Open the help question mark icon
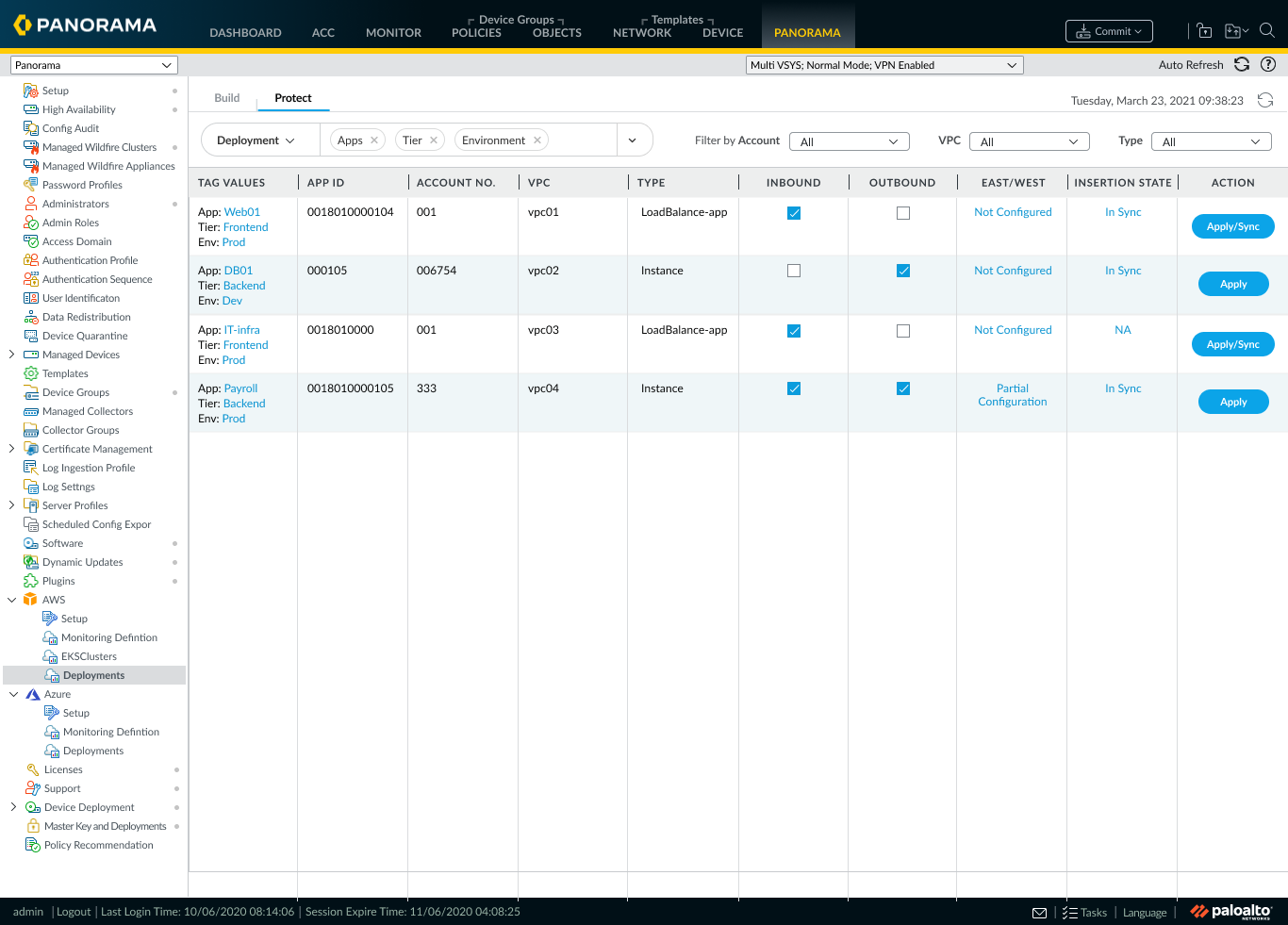1288x925 pixels. pos(1268,64)
